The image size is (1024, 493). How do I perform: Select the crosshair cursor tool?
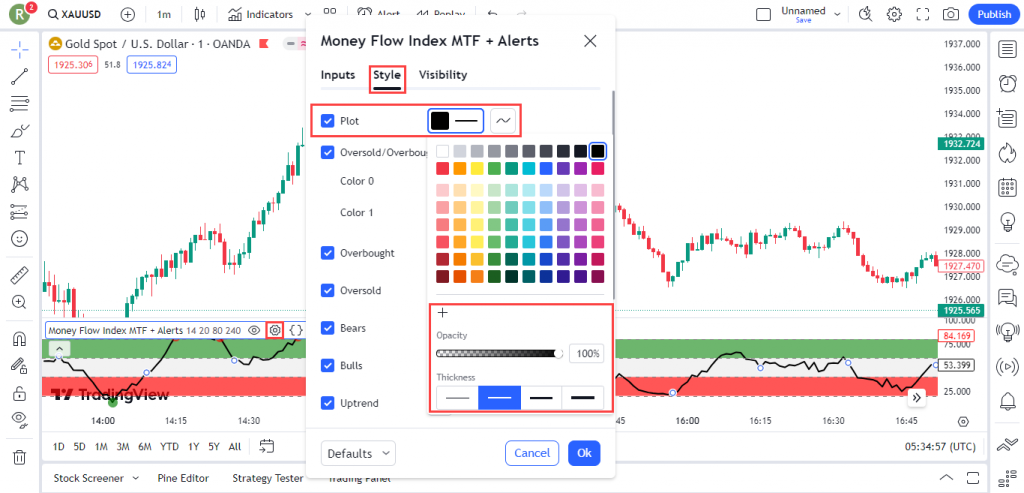(20, 50)
